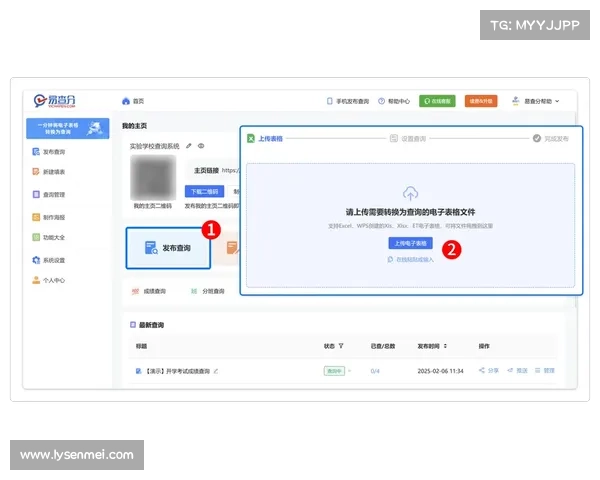Click the user avatar icon
This screenshot has height=480, width=600.
[x=515, y=101]
